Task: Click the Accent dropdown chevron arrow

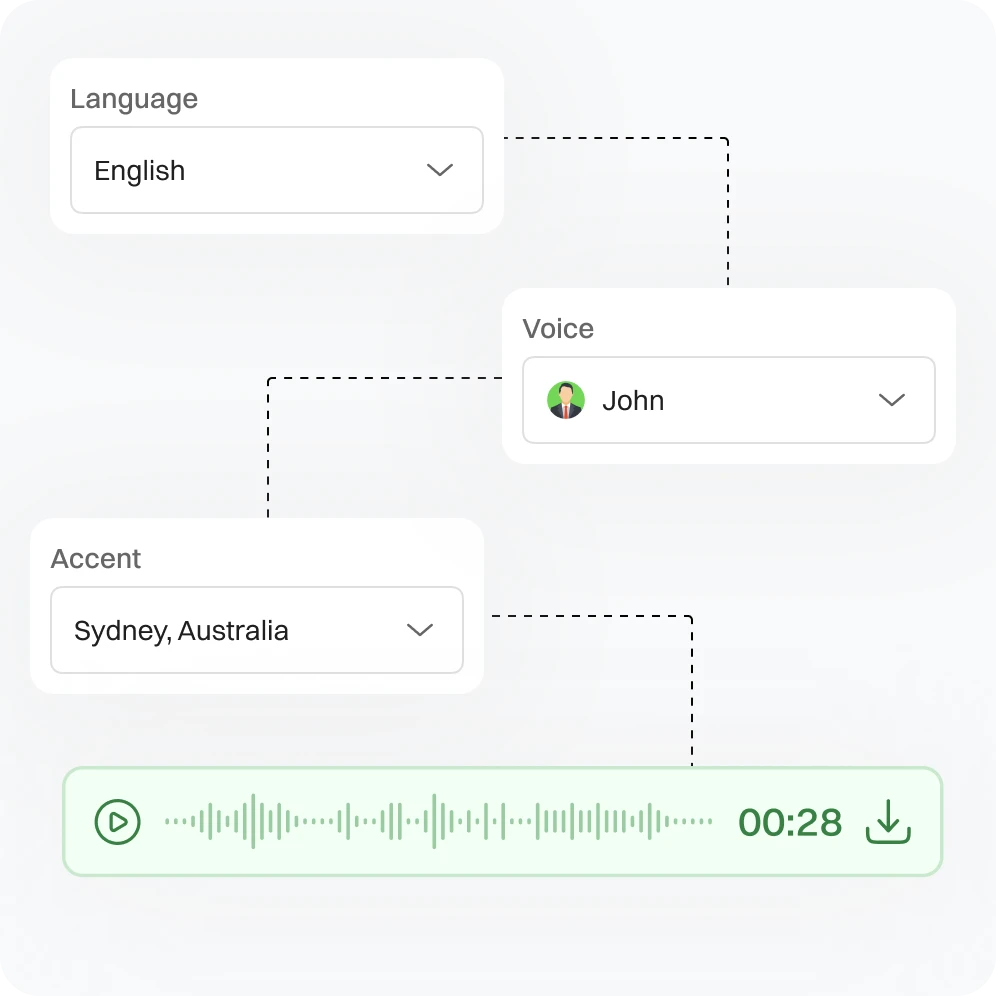Action: pyautogui.click(x=420, y=630)
